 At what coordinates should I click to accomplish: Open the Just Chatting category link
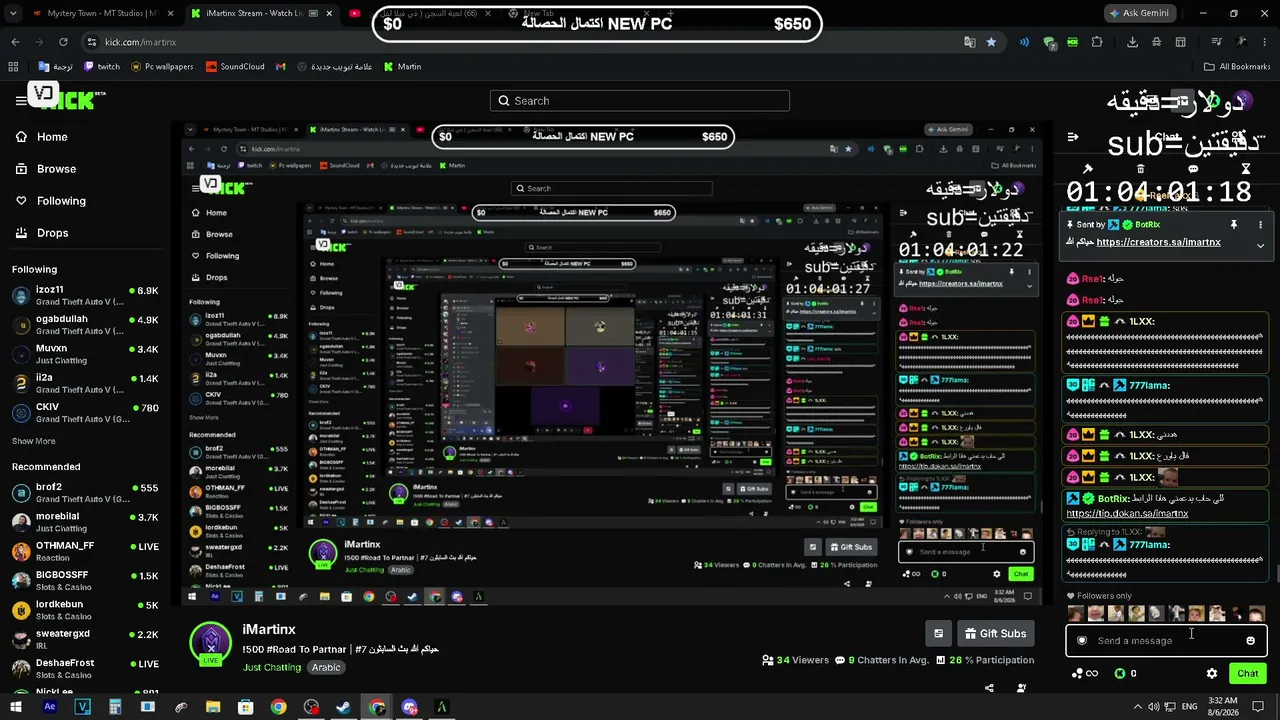tap(272, 667)
